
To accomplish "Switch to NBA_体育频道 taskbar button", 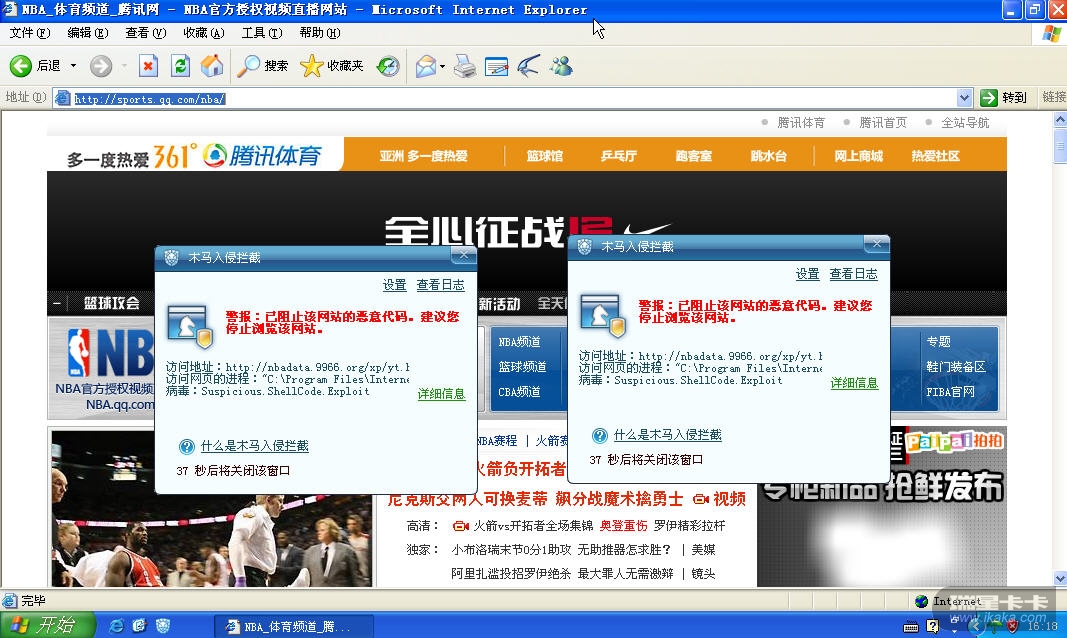I will pyautogui.click(x=294, y=626).
